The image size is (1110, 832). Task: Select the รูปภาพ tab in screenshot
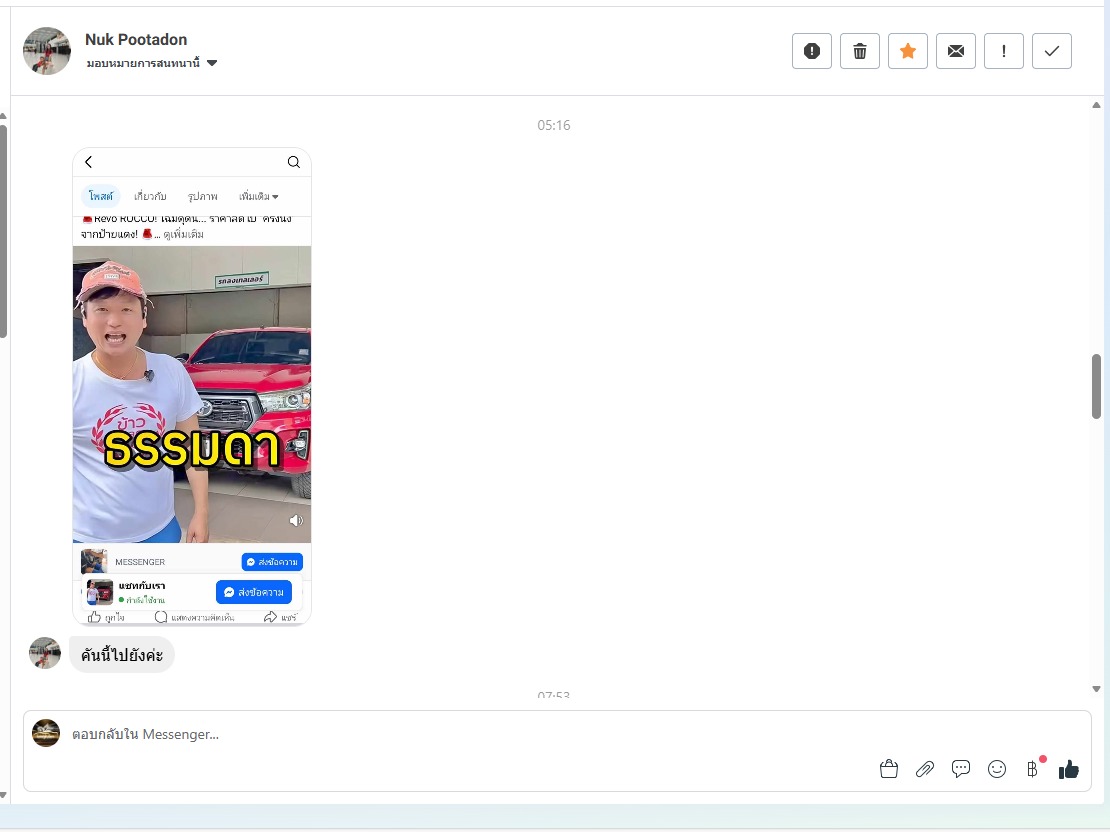(202, 196)
